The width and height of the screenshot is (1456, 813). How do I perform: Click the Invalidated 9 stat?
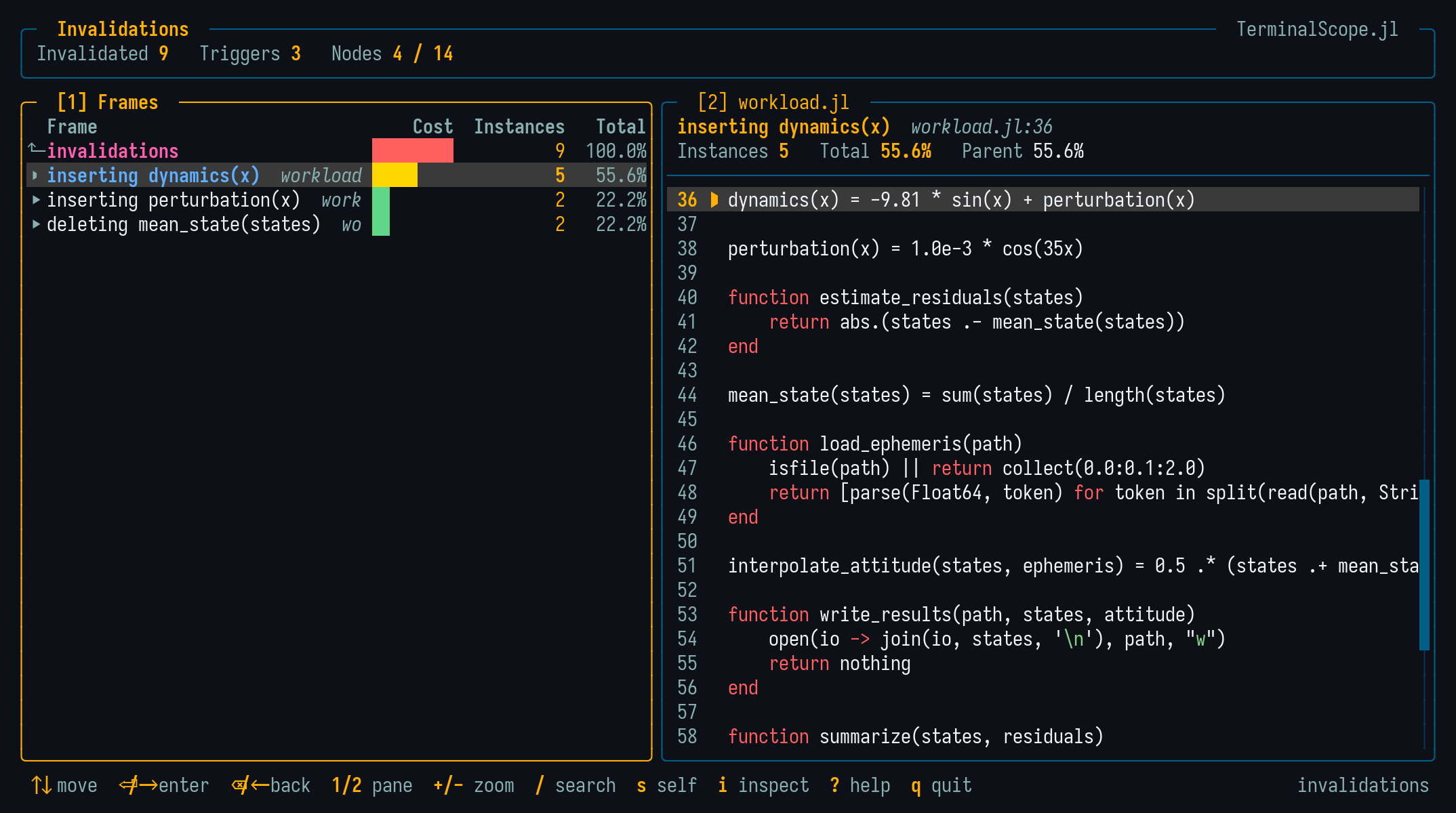tap(102, 54)
